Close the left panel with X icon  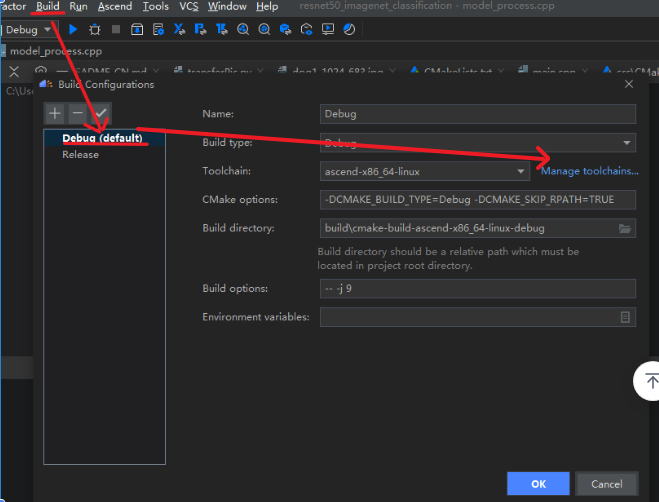[14, 72]
